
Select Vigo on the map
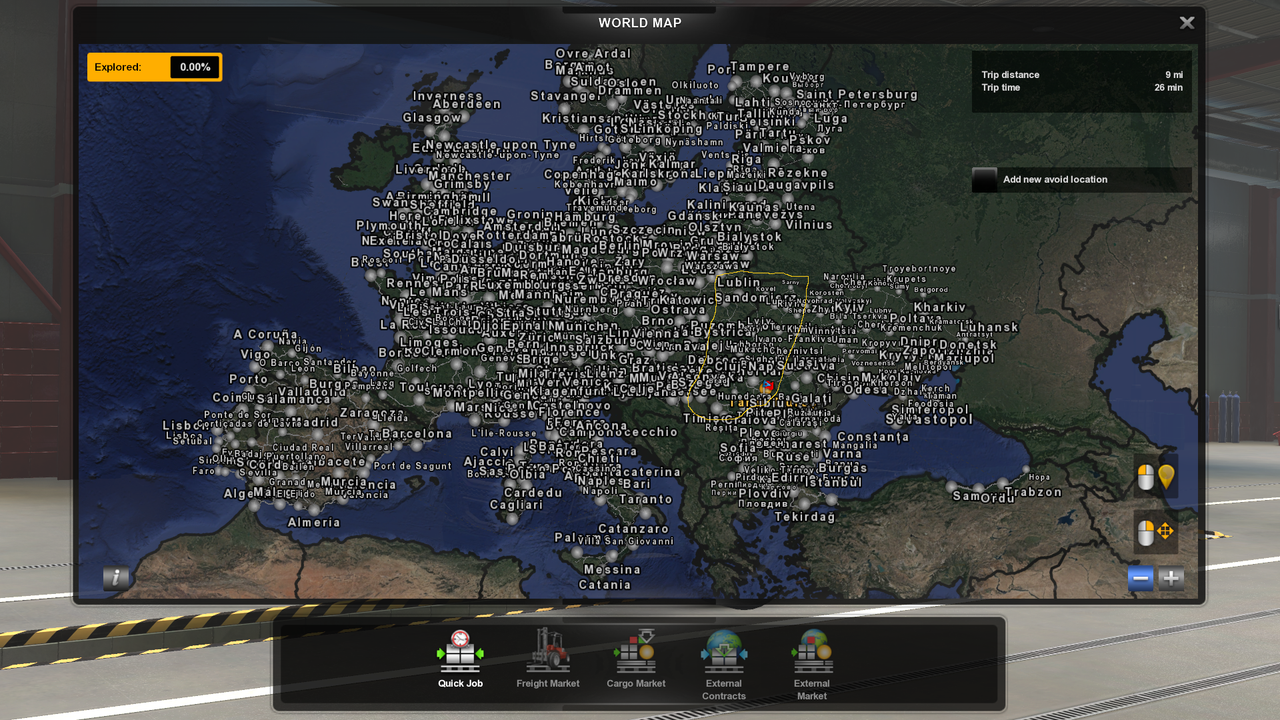(256, 354)
